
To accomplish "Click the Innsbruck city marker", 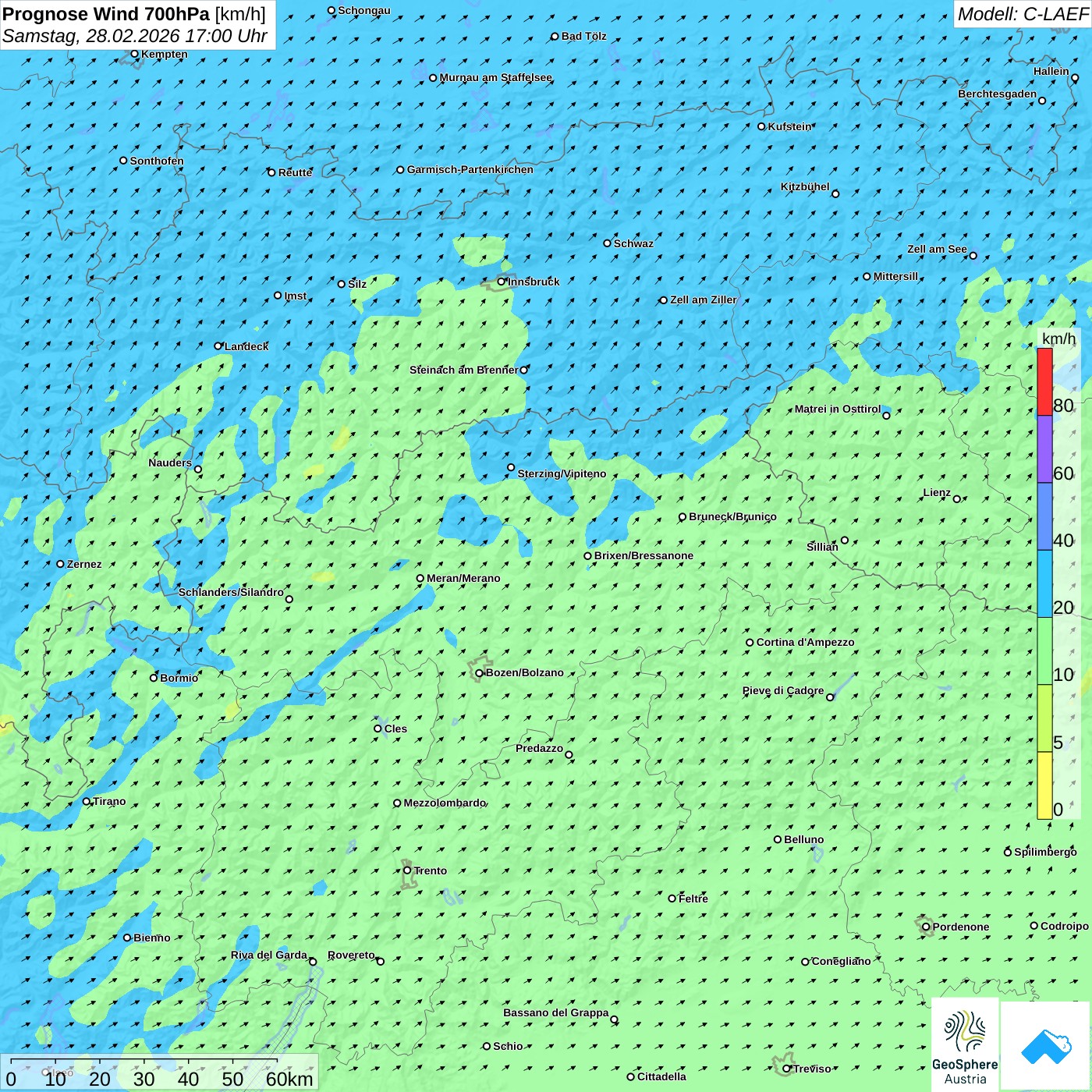I will click(x=502, y=282).
